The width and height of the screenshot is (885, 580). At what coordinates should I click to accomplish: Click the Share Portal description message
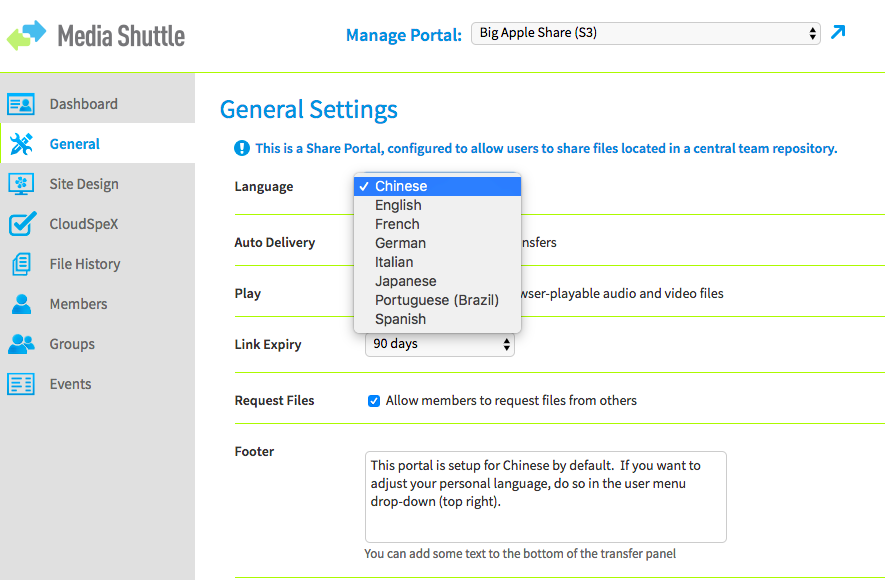click(x=546, y=148)
